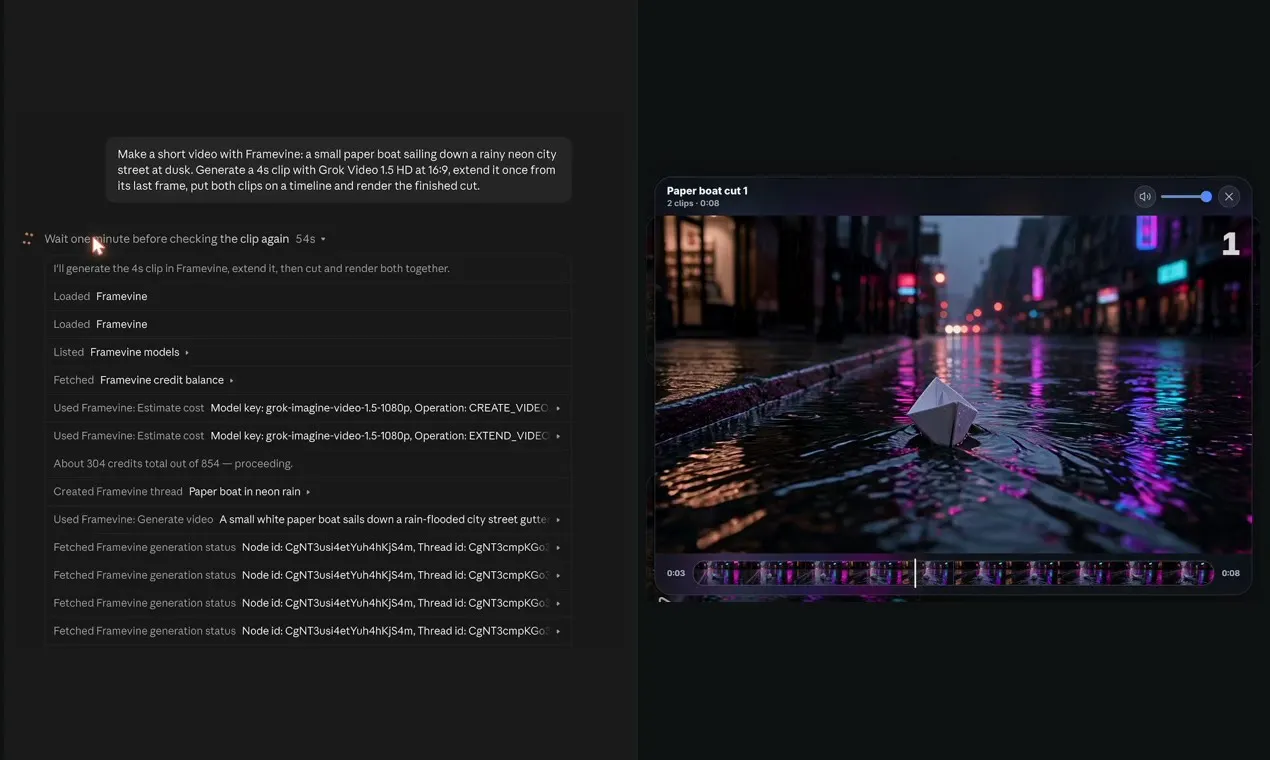Expand the Estimate cost CREATE_VIDEO step

(x=558, y=408)
